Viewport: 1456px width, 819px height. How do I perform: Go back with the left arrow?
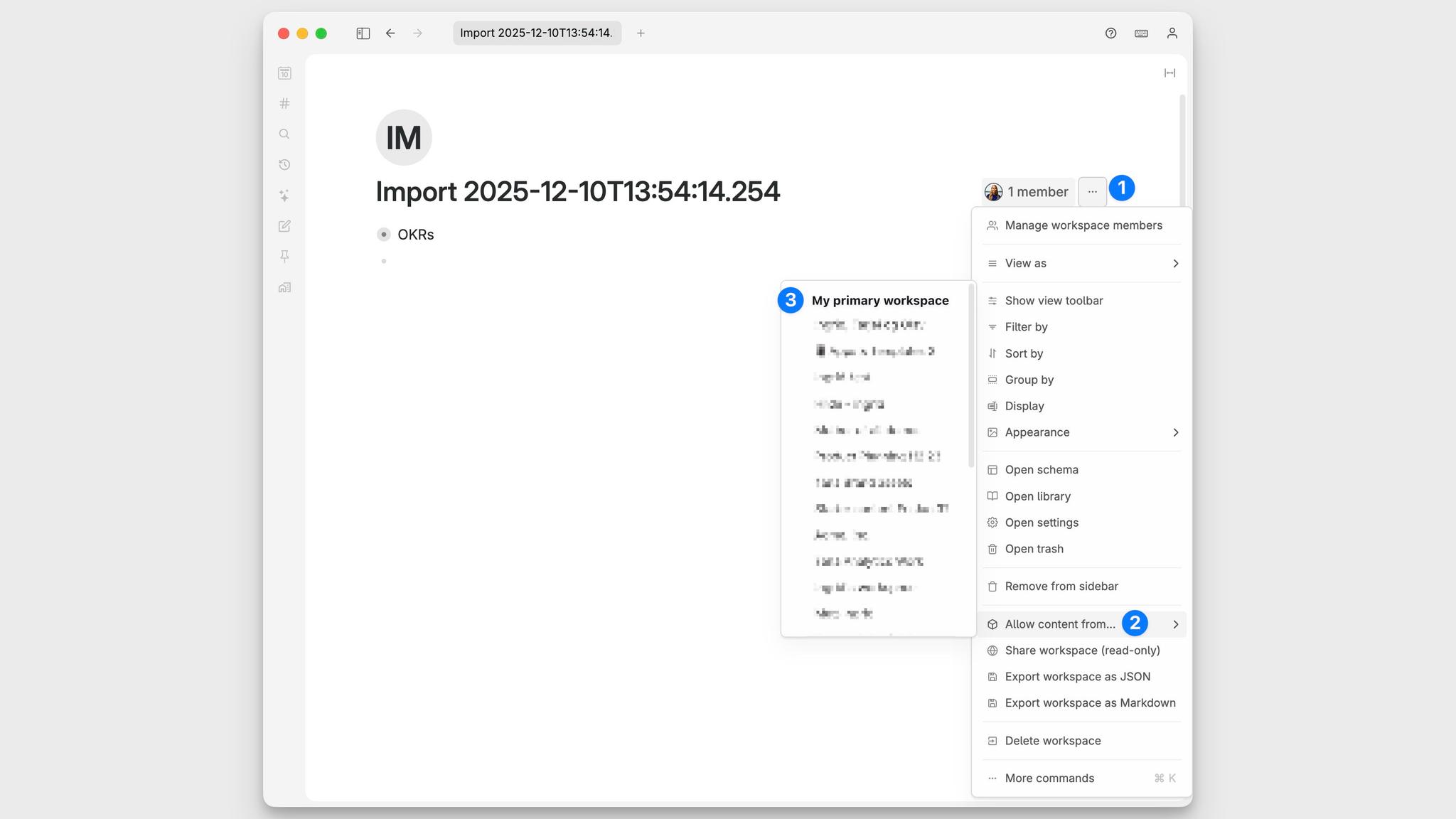390,33
